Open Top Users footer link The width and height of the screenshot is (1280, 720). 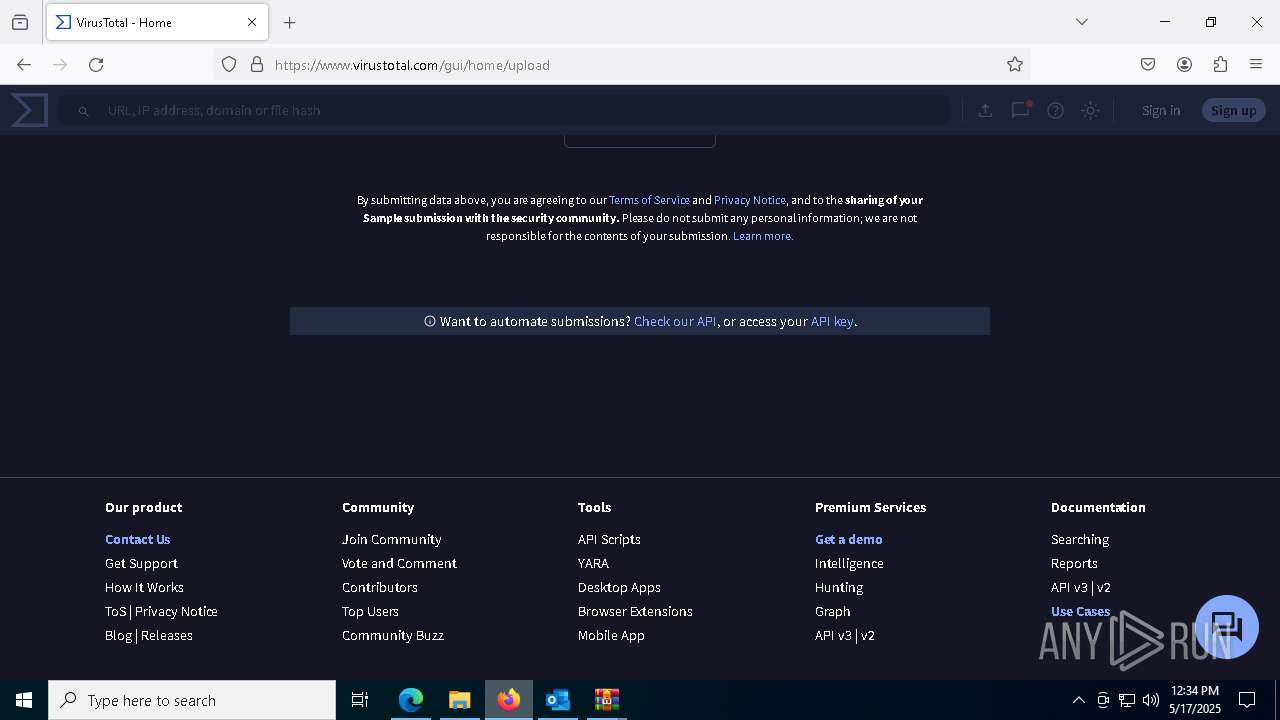(370, 612)
